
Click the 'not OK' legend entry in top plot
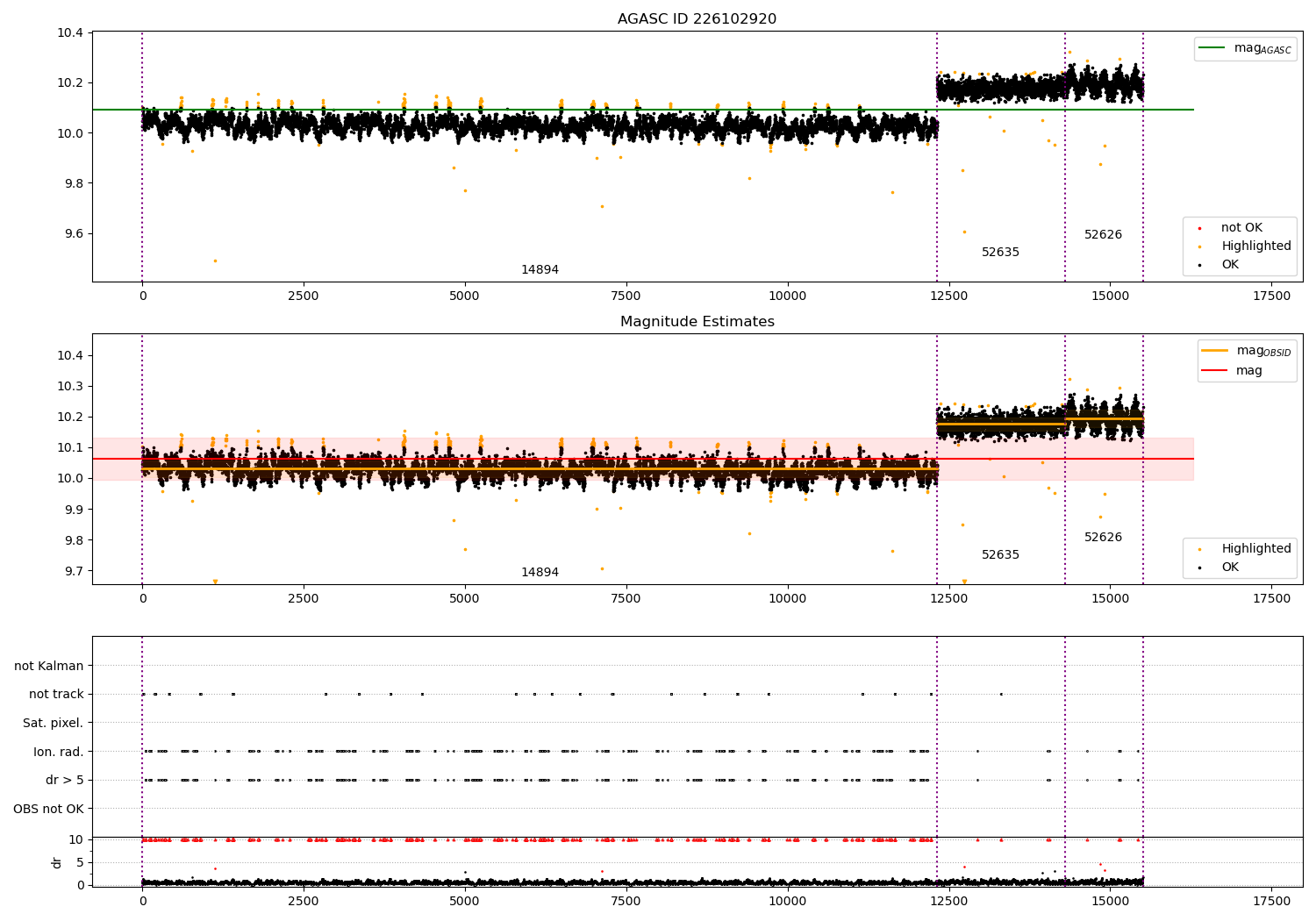point(1241,228)
